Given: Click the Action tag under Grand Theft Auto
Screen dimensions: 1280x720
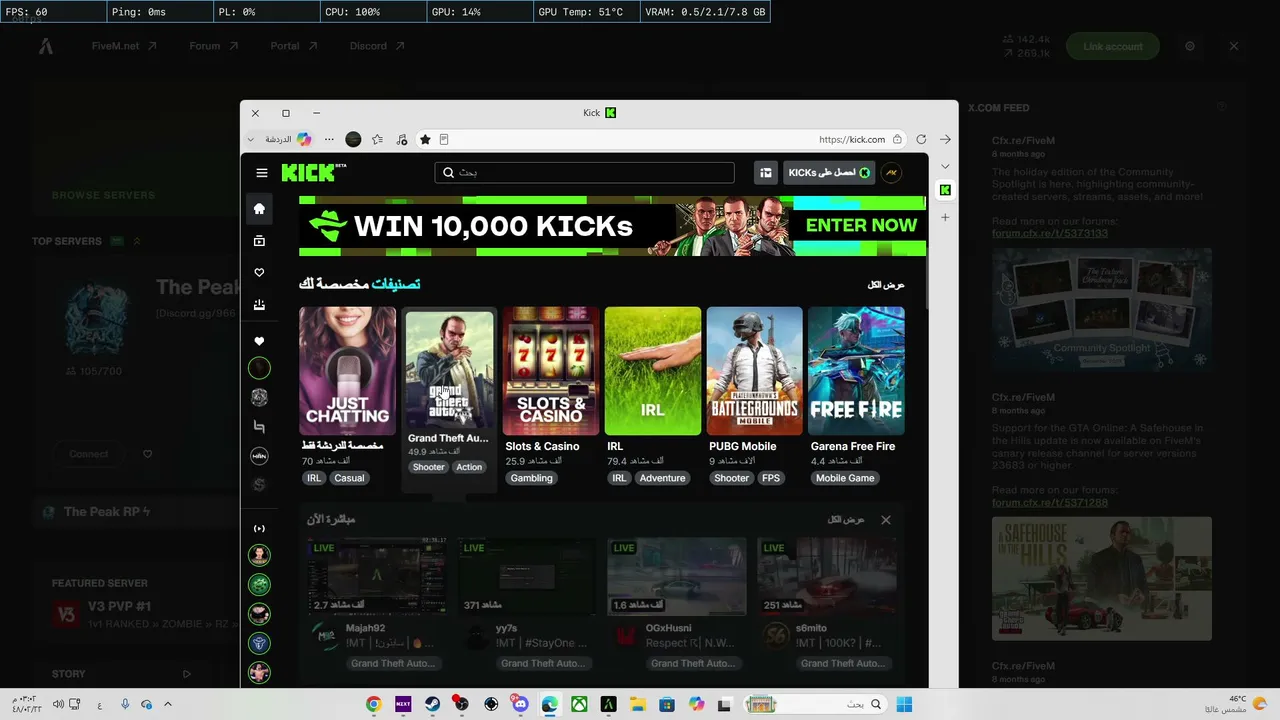Looking at the screenshot, I should pyautogui.click(x=469, y=467).
